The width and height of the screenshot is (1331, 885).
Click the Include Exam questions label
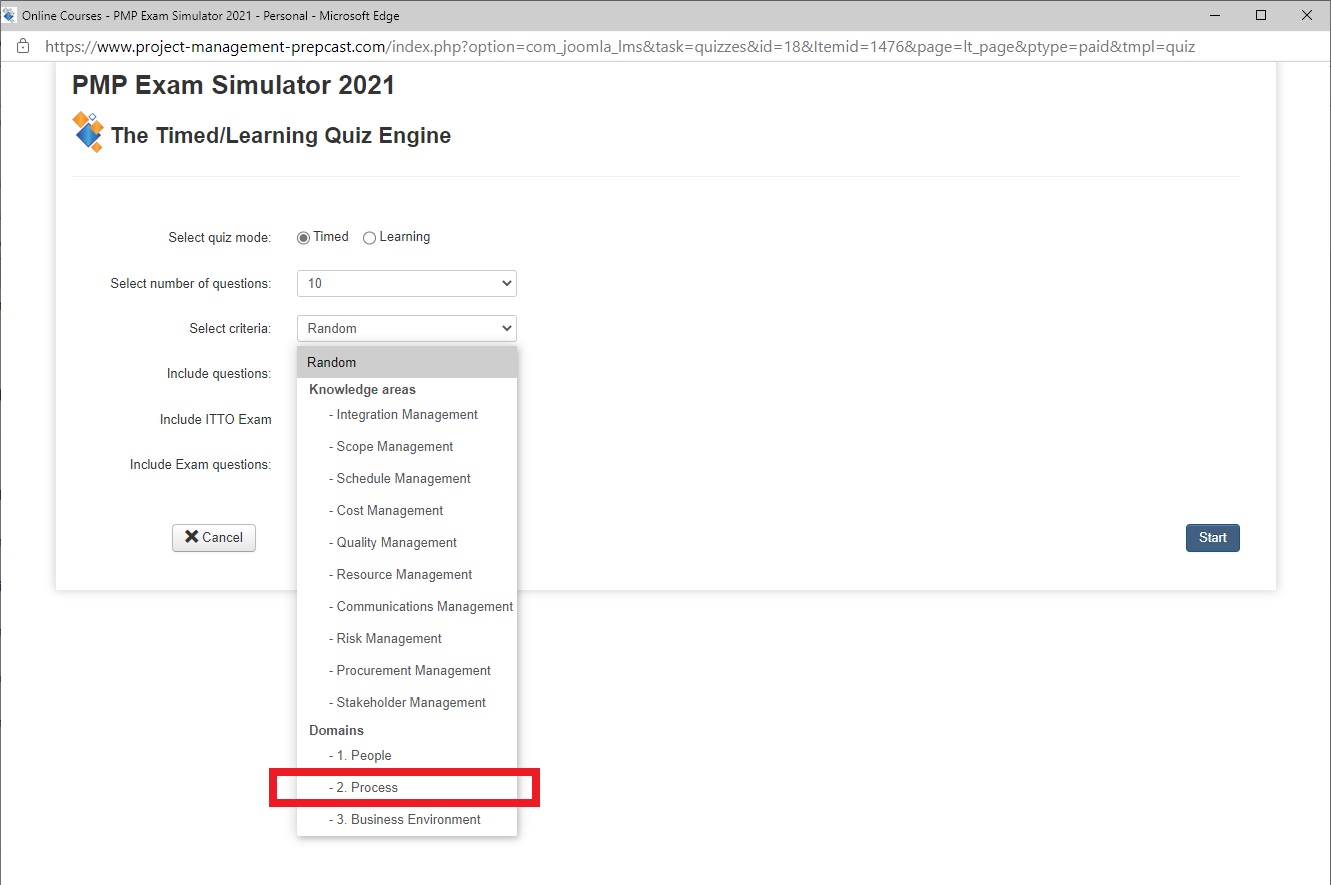pos(201,465)
